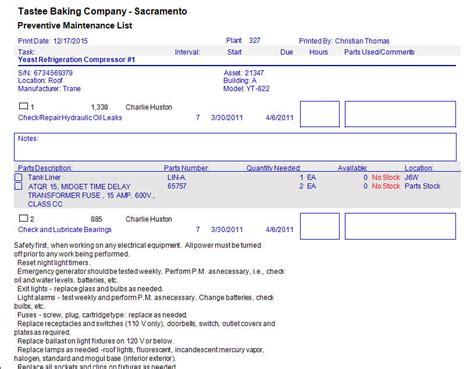This screenshot has height=369, width=474.
Task: Click Charlie Huston on task 2
Action: point(149,219)
